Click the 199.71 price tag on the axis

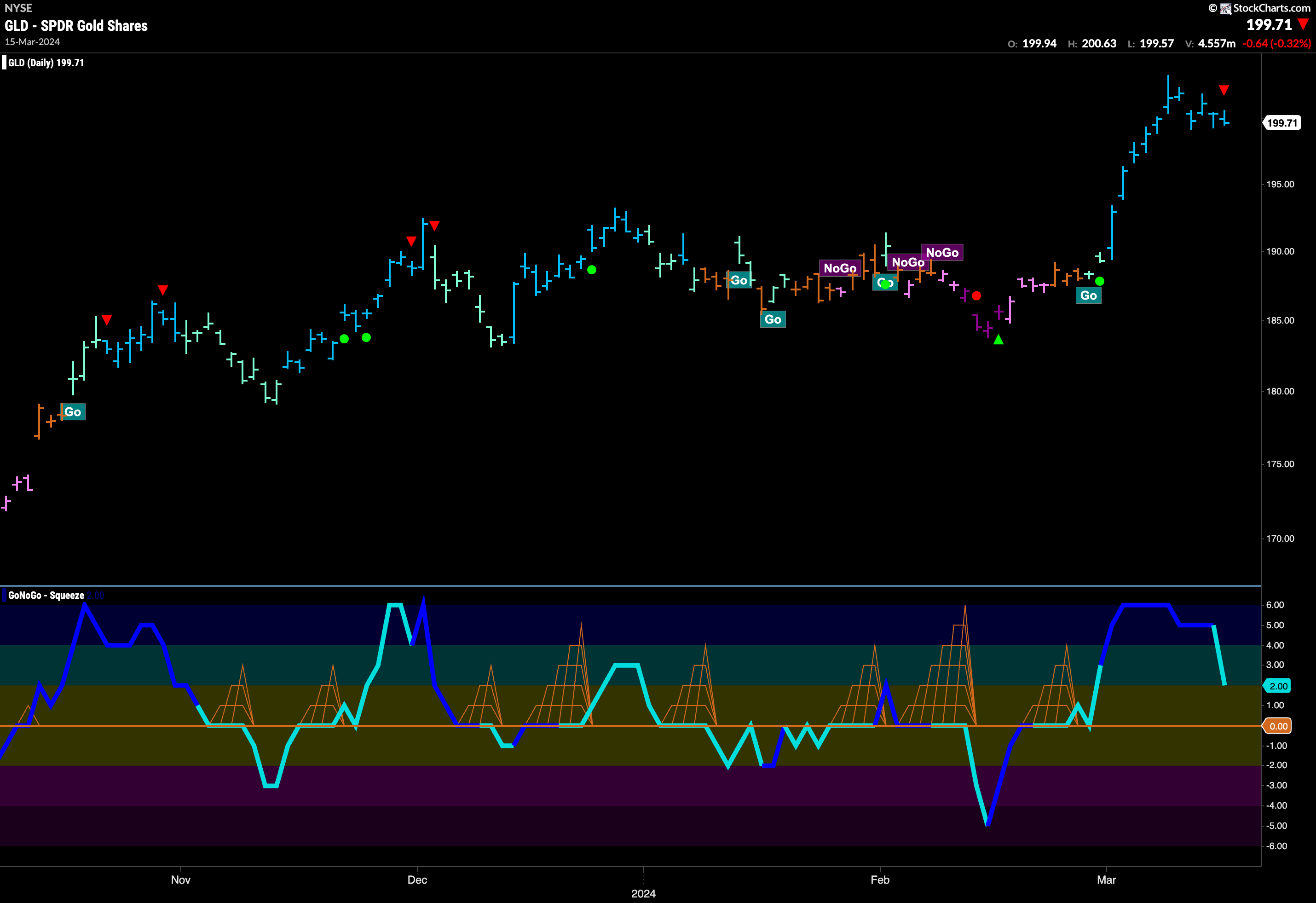click(x=1282, y=123)
